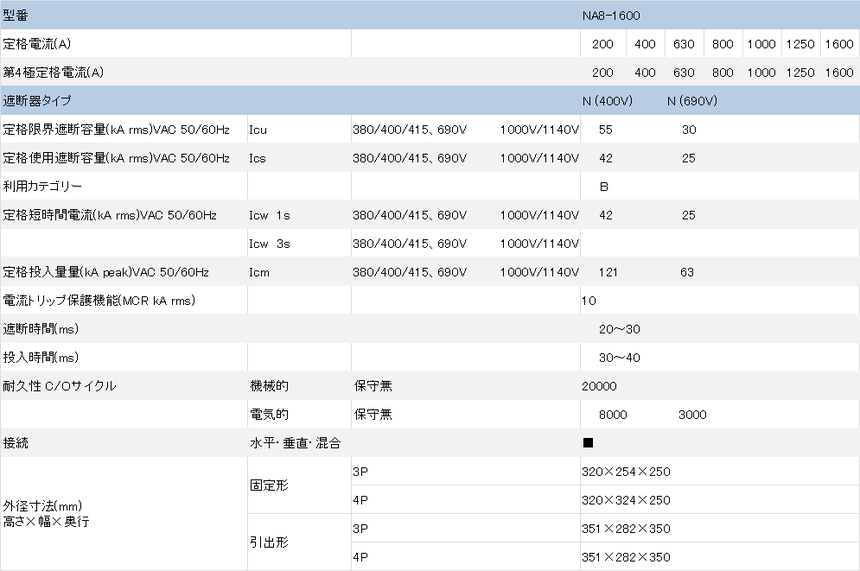The image size is (860, 571).
Task: Select the N (690V) breaker type
Action: click(692, 101)
